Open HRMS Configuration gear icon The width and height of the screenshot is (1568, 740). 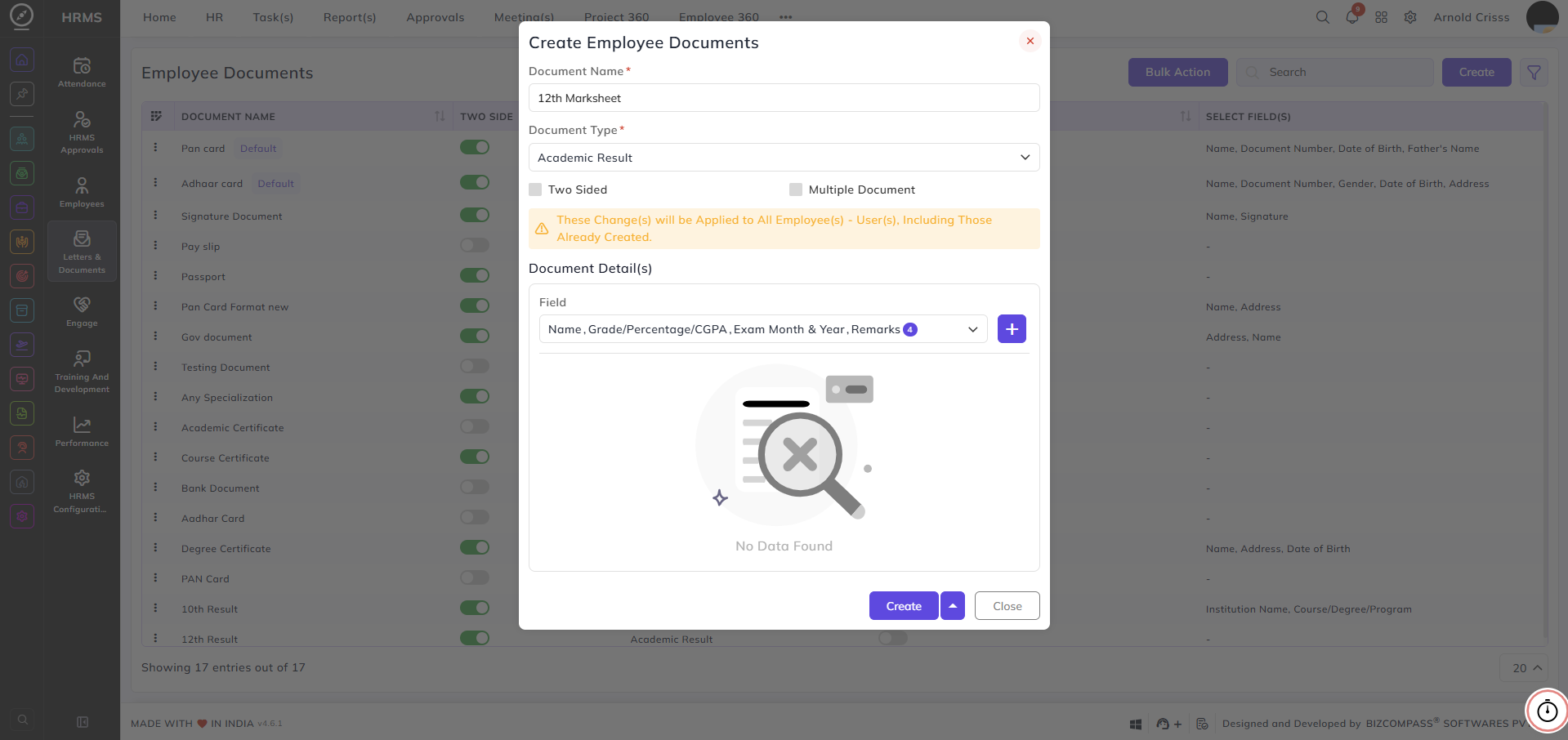82,478
